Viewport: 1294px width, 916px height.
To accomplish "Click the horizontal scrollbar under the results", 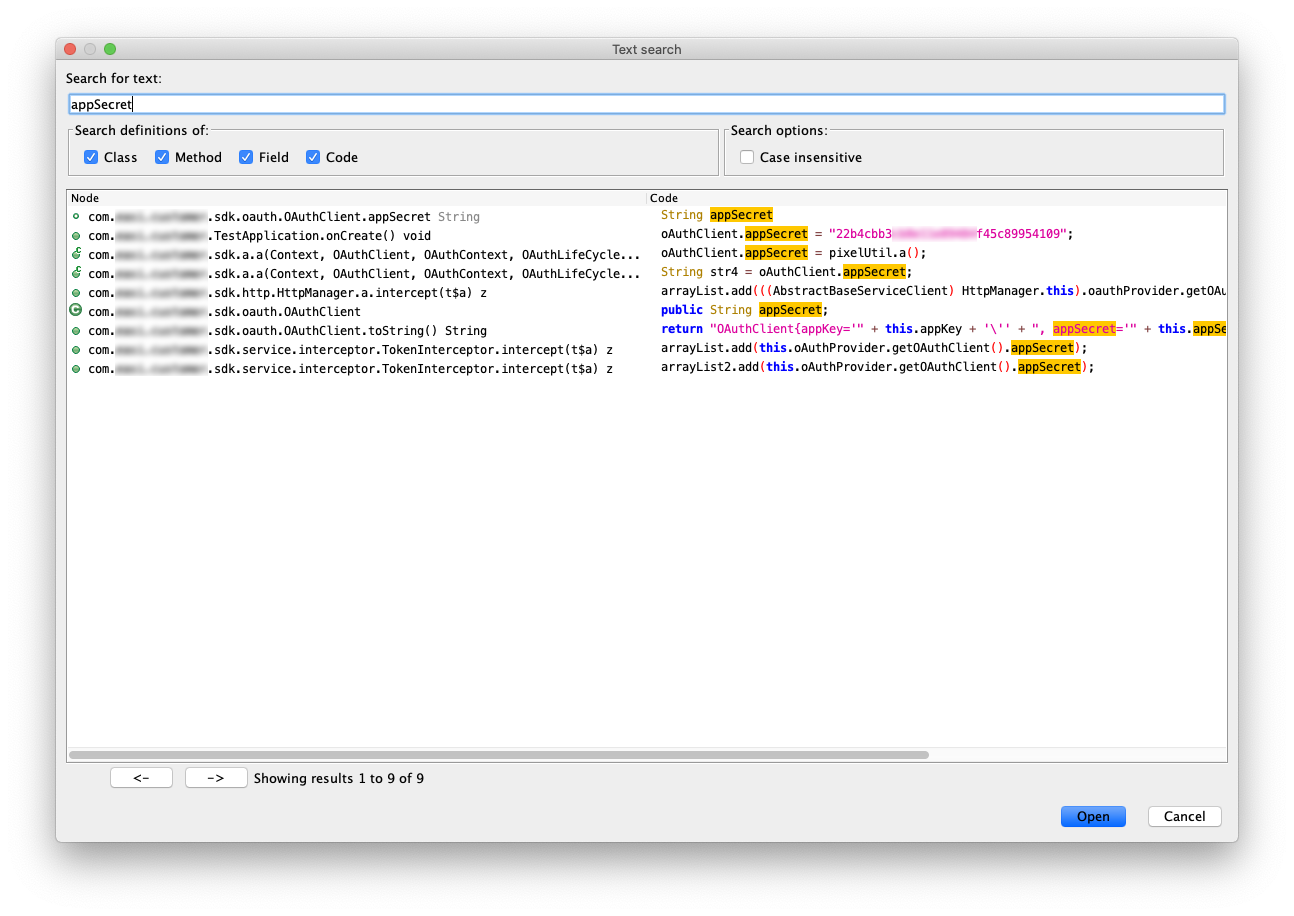I will tap(499, 755).
